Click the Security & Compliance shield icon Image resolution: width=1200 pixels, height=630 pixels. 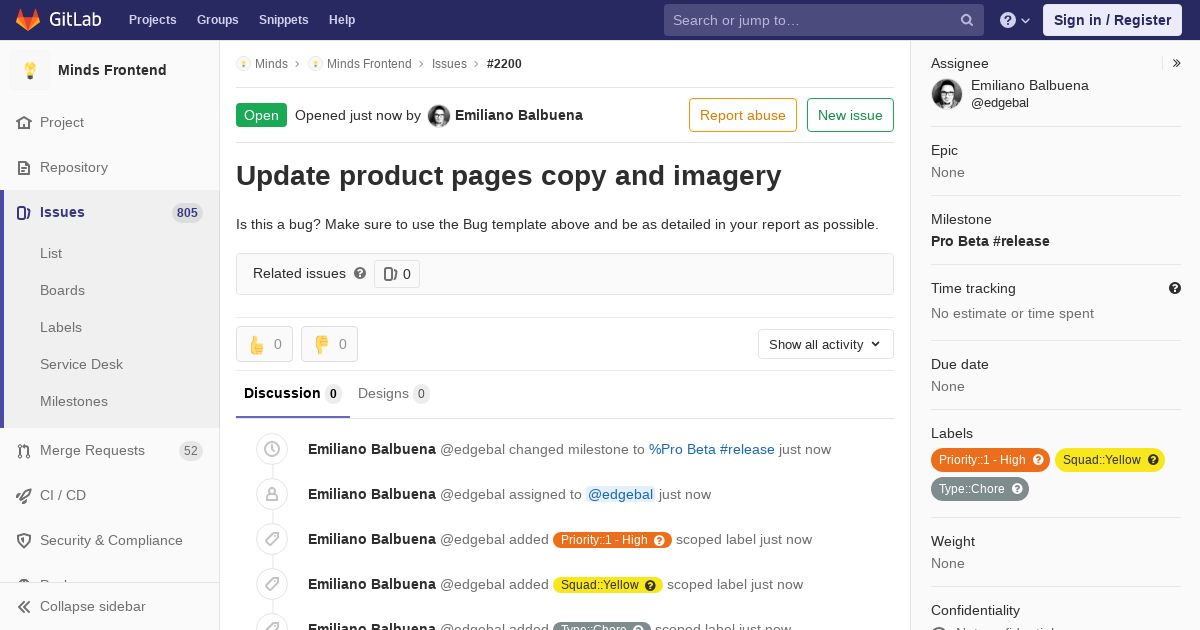(x=24, y=541)
